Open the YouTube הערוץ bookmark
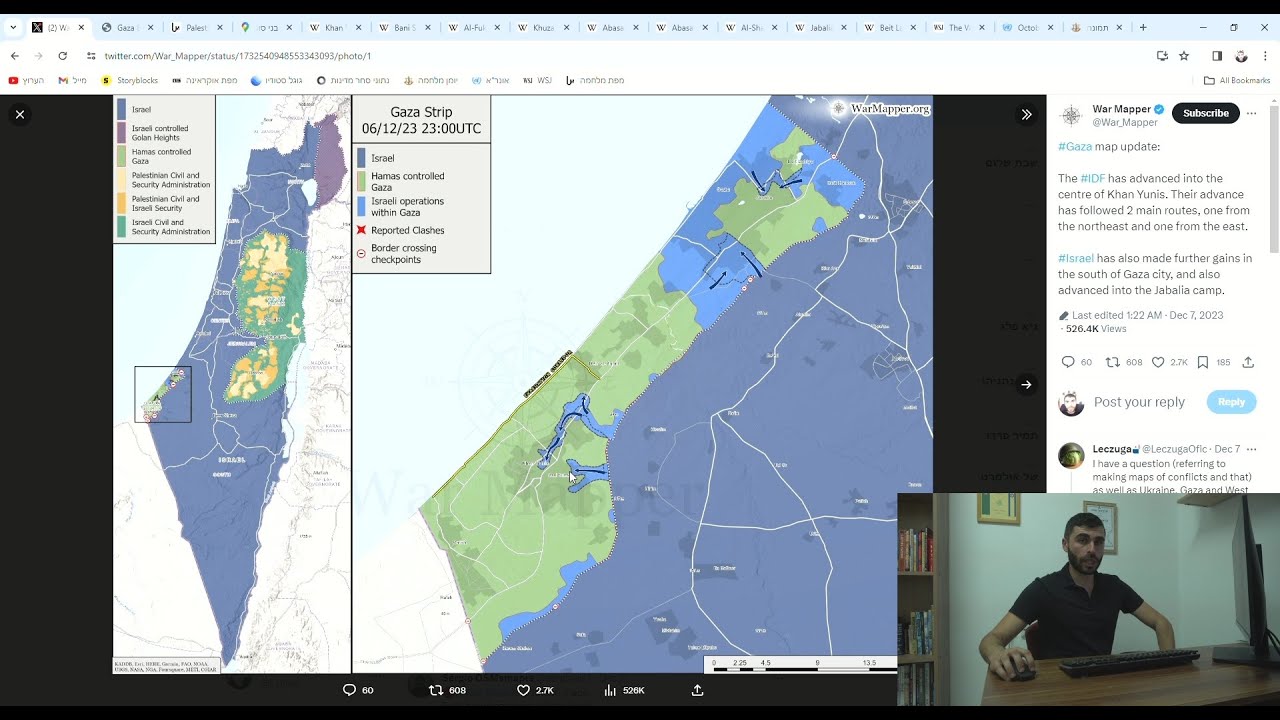The image size is (1280, 720). [27, 80]
